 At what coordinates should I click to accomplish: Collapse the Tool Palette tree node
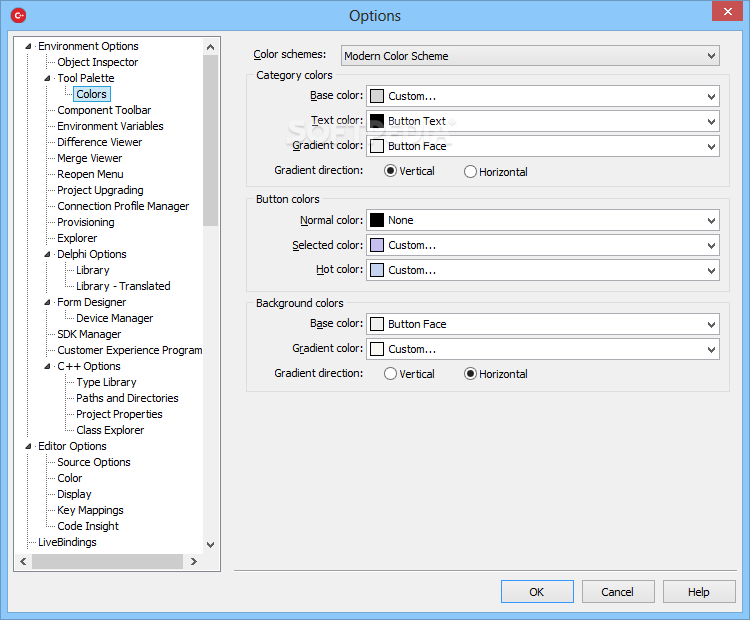47,78
